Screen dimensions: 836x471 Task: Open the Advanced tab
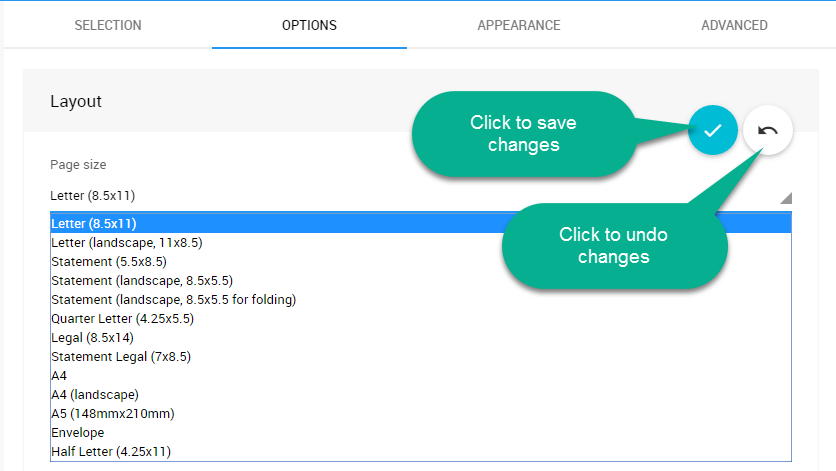coord(734,25)
